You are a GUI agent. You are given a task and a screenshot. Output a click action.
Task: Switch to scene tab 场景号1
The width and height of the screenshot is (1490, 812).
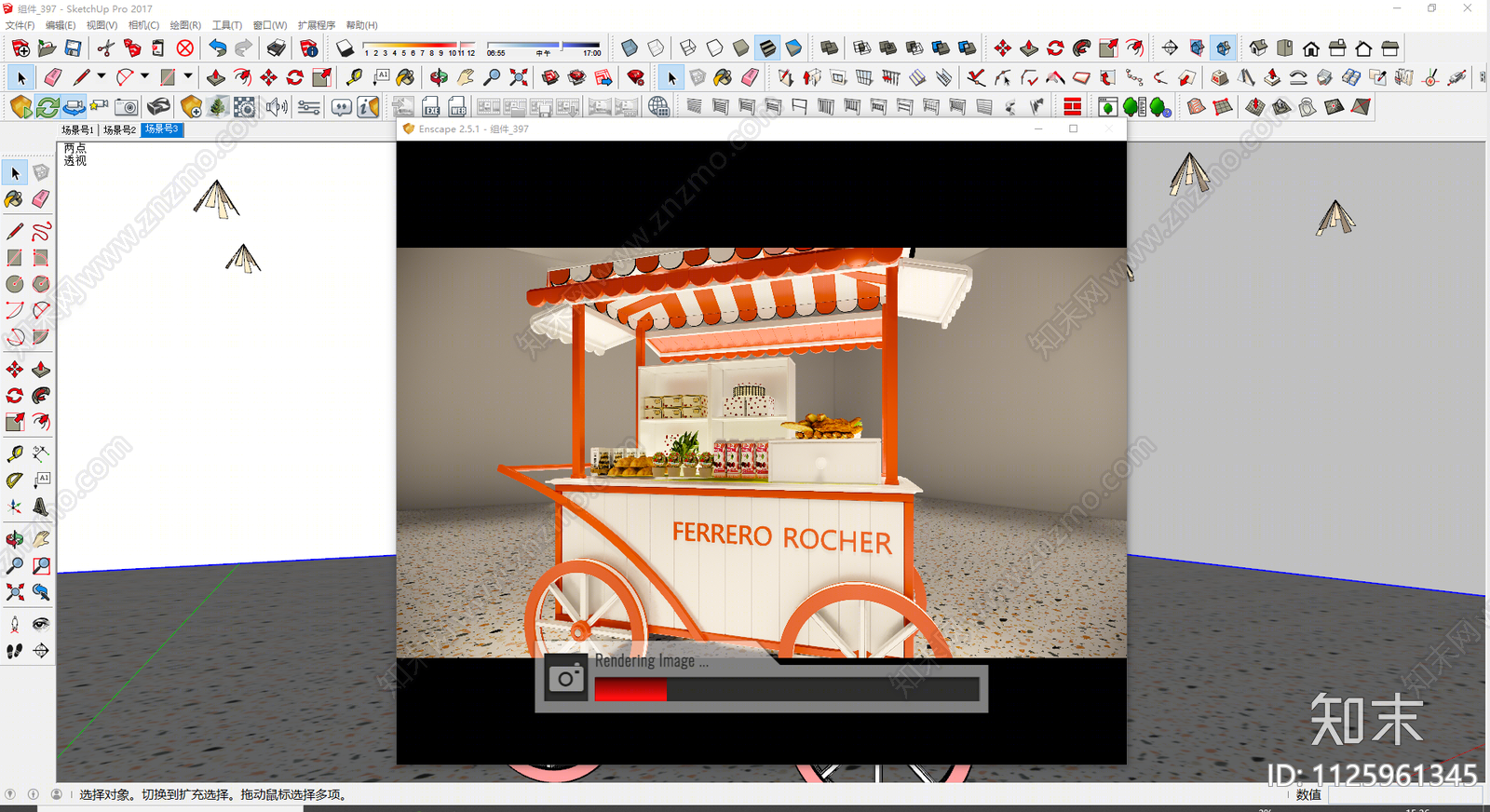pos(77,130)
